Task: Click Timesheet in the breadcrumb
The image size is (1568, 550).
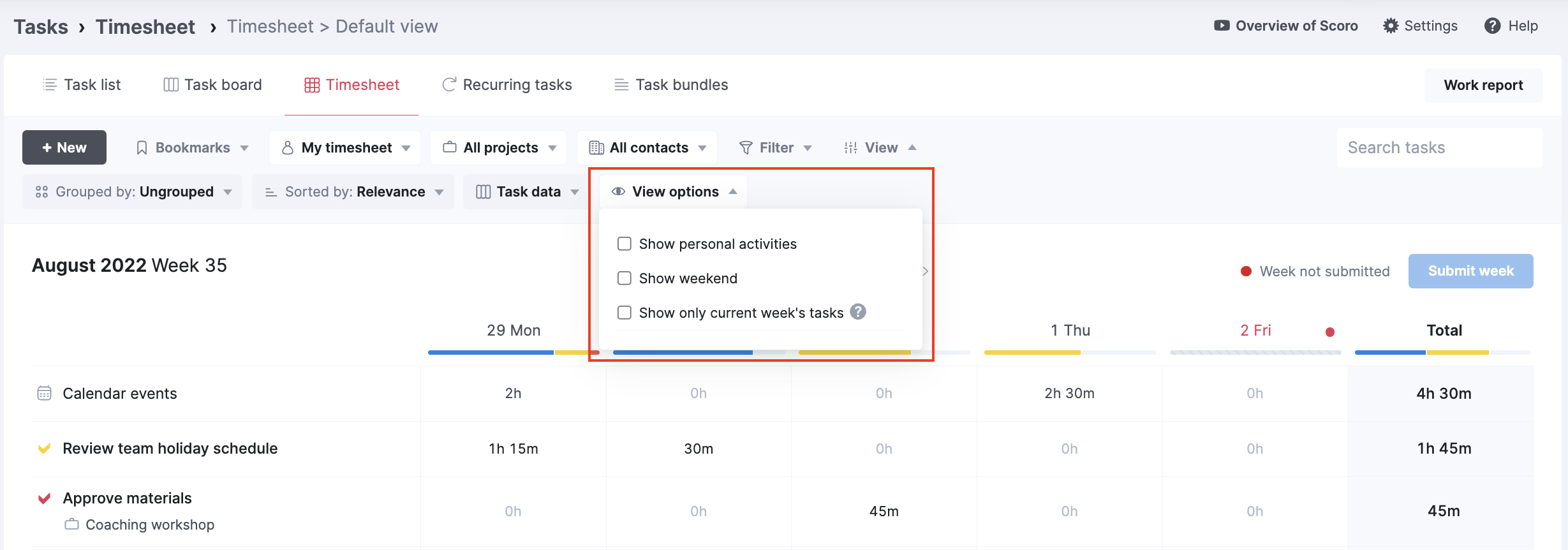Action: [145, 27]
